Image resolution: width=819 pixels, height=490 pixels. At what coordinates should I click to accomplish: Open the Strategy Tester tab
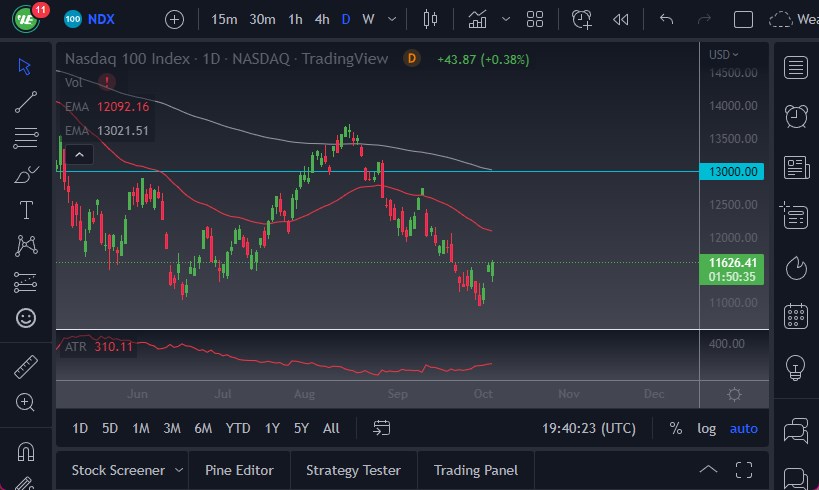tap(353, 470)
